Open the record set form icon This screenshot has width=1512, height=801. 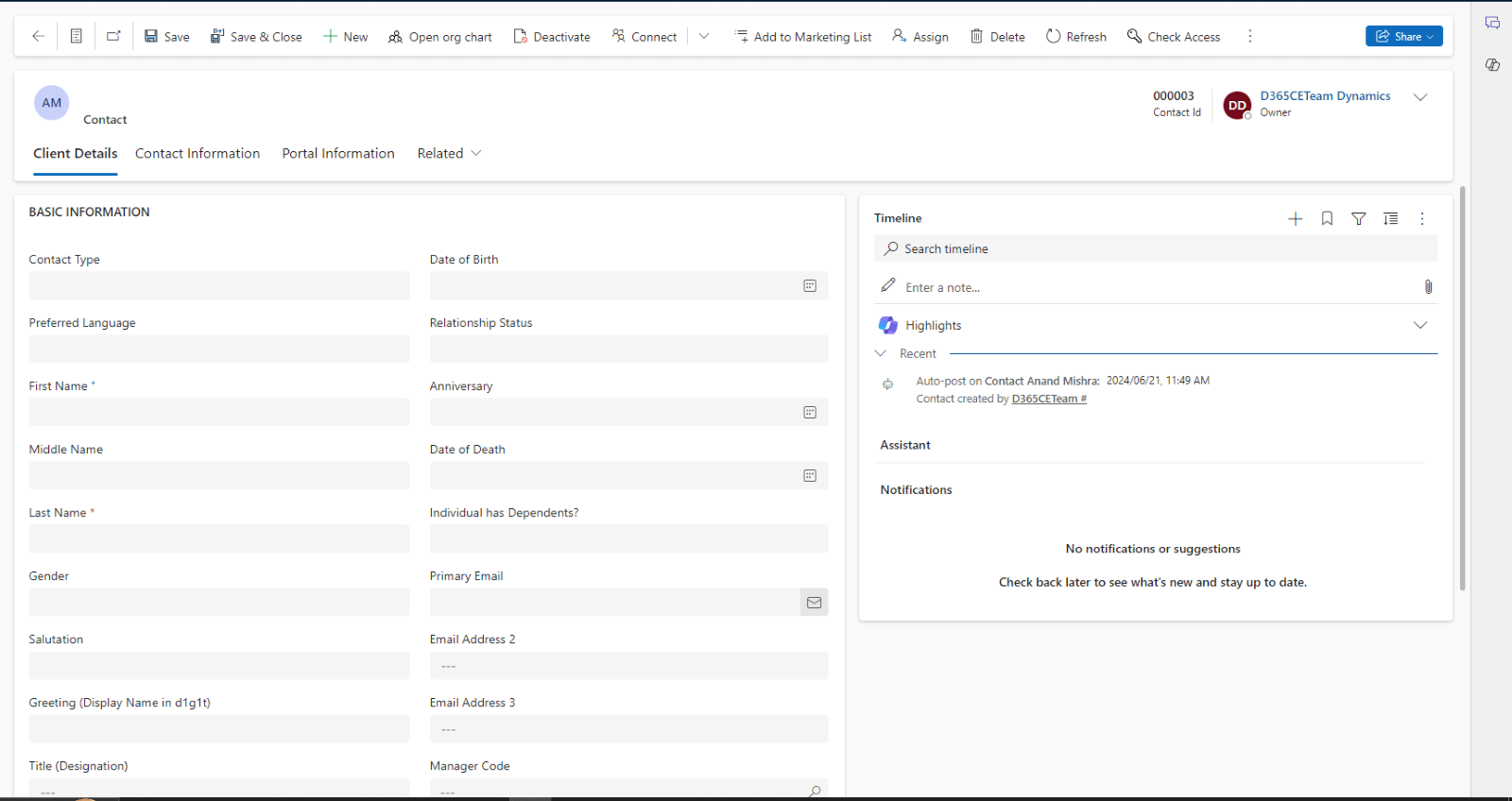tap(77, 36)
